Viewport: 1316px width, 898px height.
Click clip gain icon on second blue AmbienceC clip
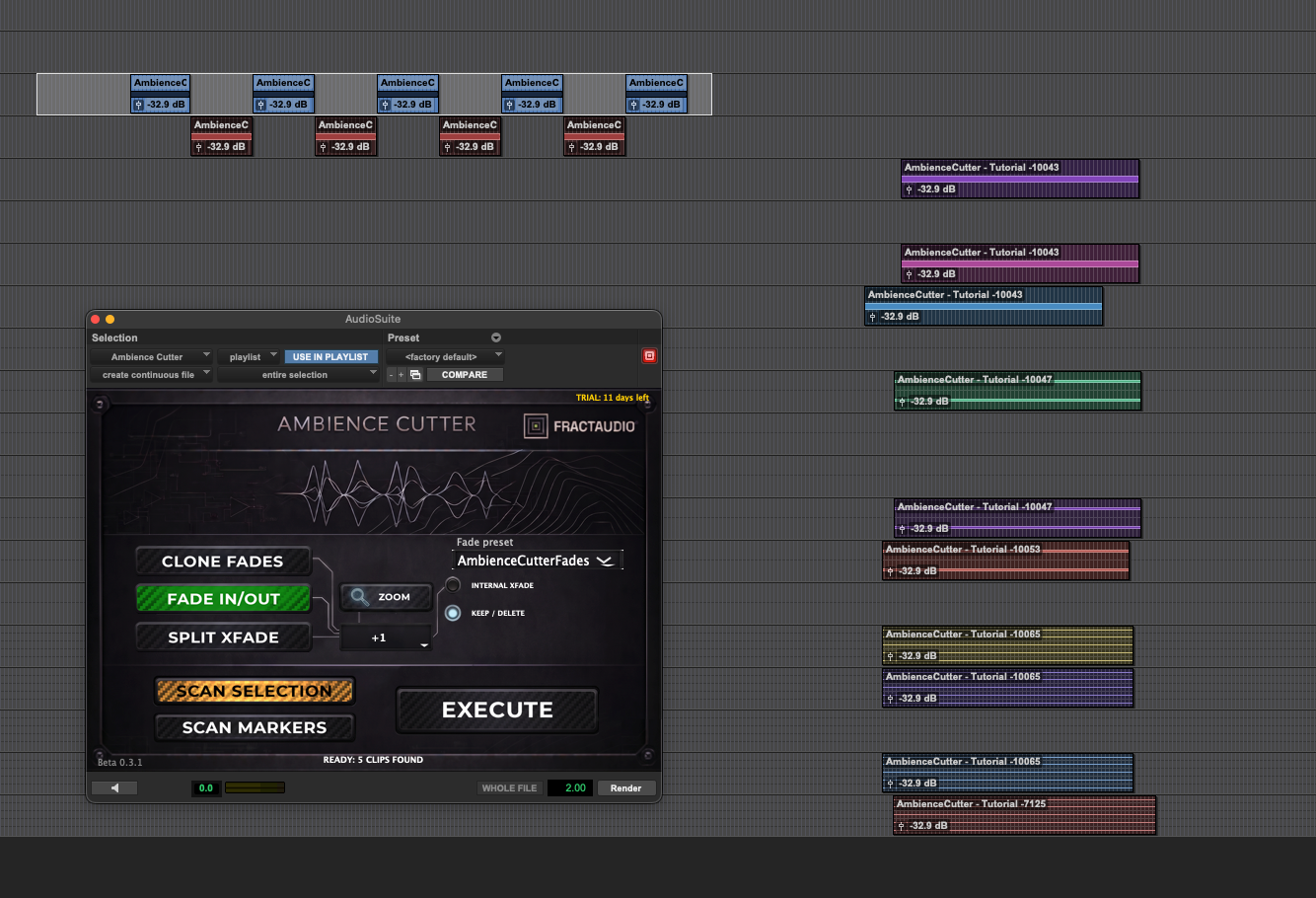click(260, 105)
